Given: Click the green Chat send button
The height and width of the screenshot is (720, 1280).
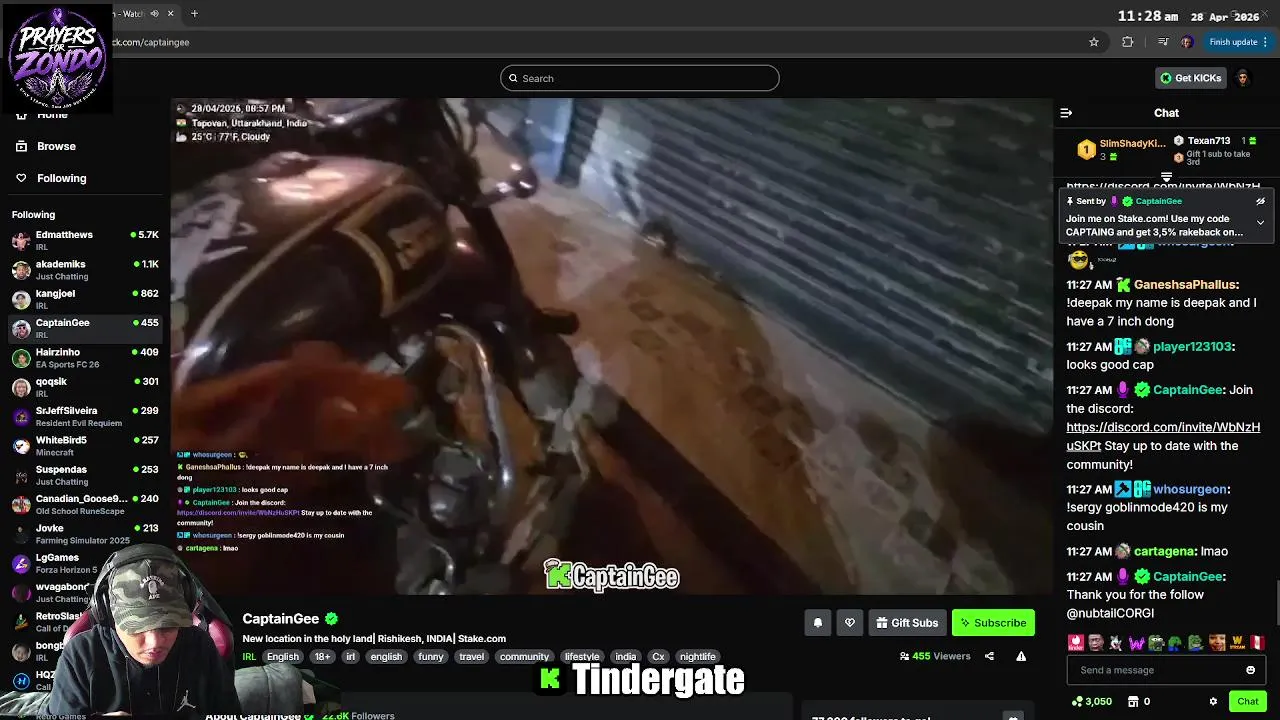Looking at the screenshot, I should pos(1247,702).
